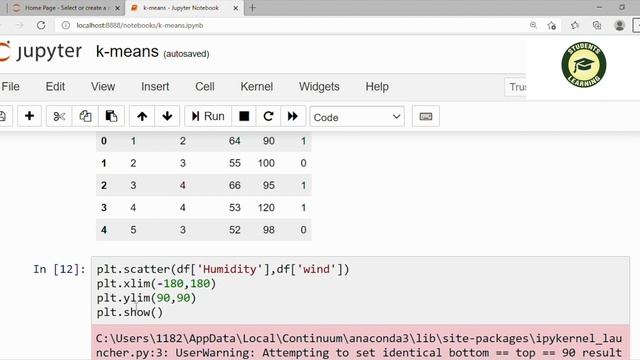
Task: Restart kernel and run all cells icon
Action: [x=293, y=116]
